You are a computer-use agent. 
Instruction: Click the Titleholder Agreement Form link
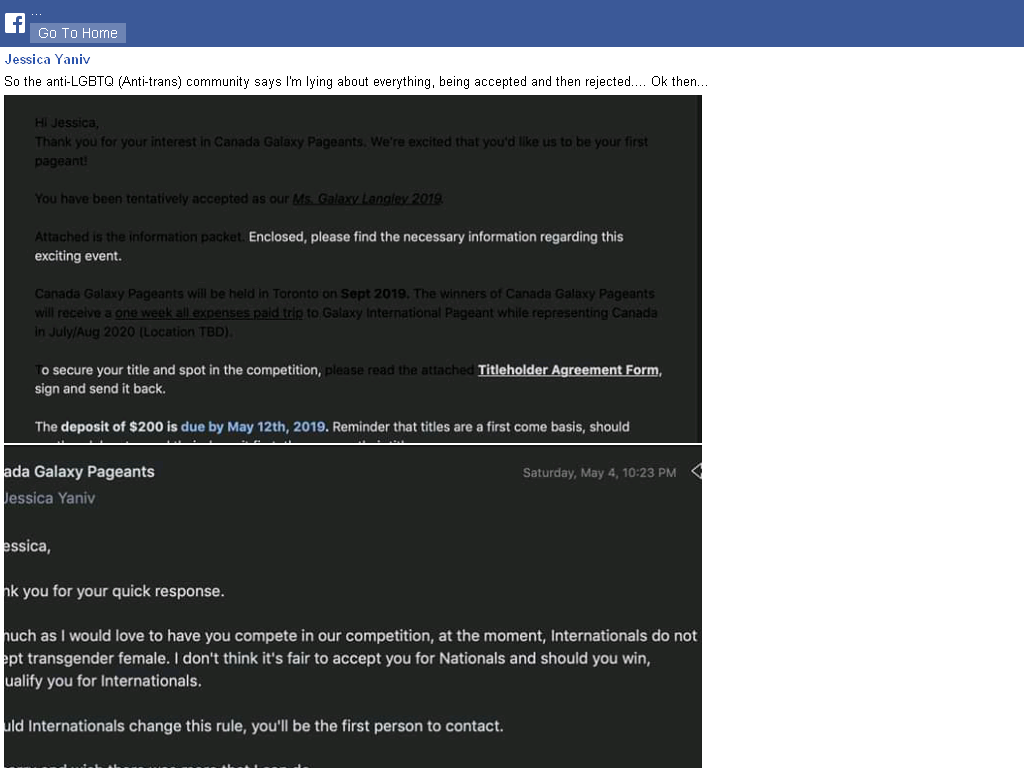point(568,370)
